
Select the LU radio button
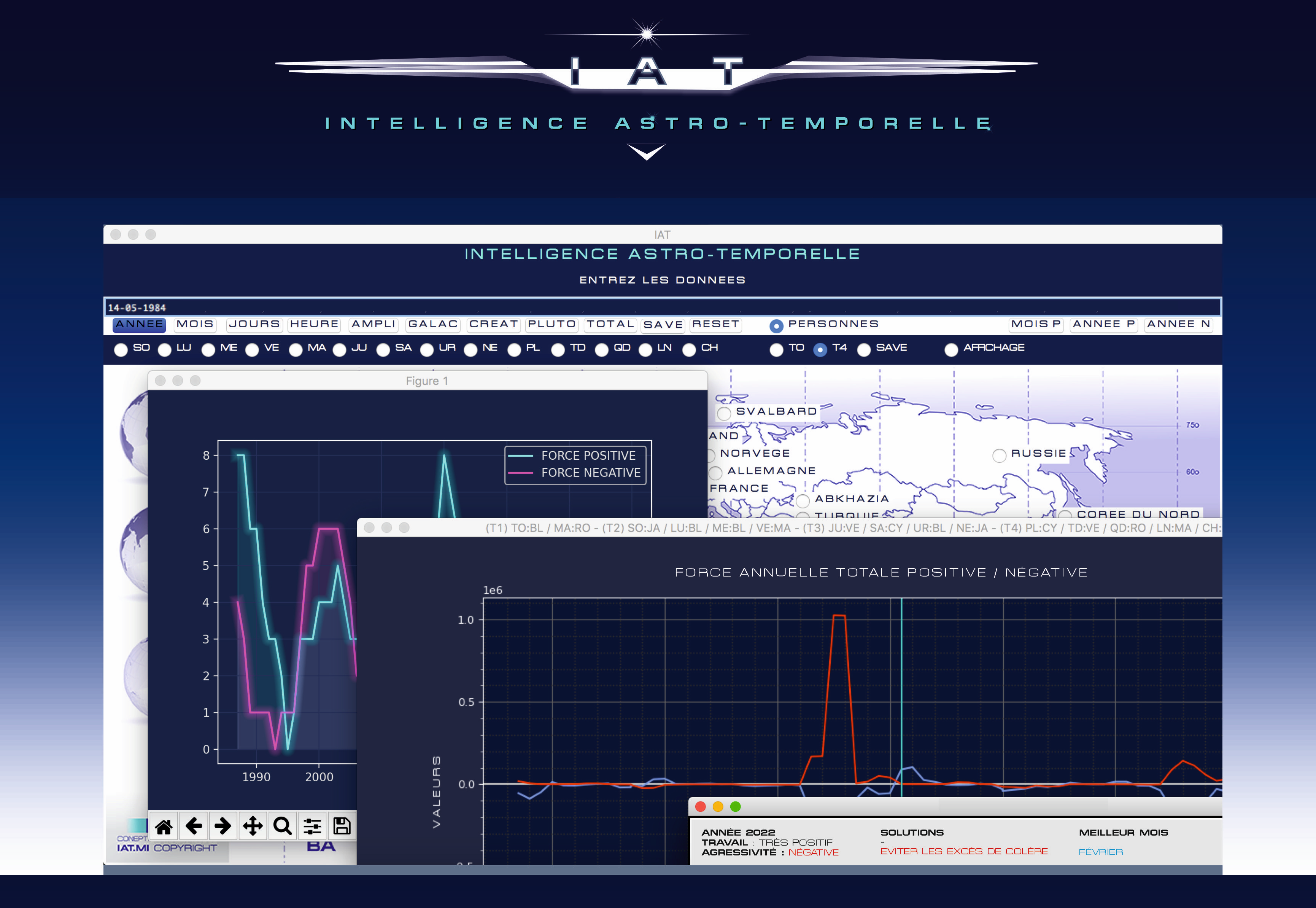tap(164, 350)
